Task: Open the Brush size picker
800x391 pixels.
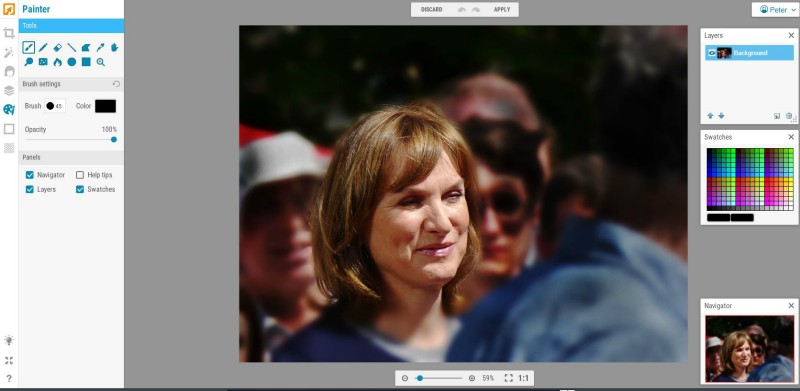Action: coord(55,106)
